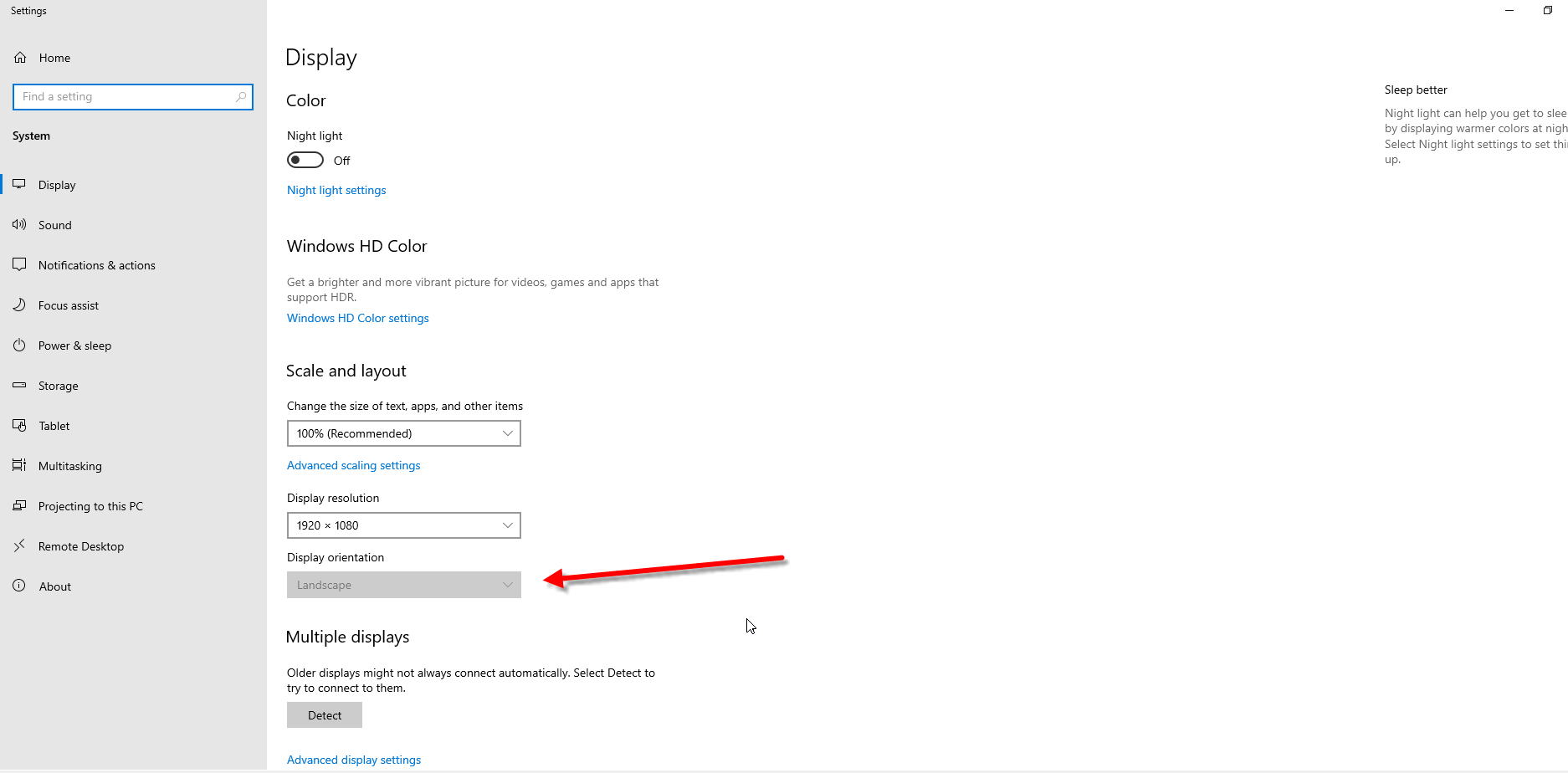1568x773 pixels.
Task: Toggle the Night light switch
Action: pos(305,160)
